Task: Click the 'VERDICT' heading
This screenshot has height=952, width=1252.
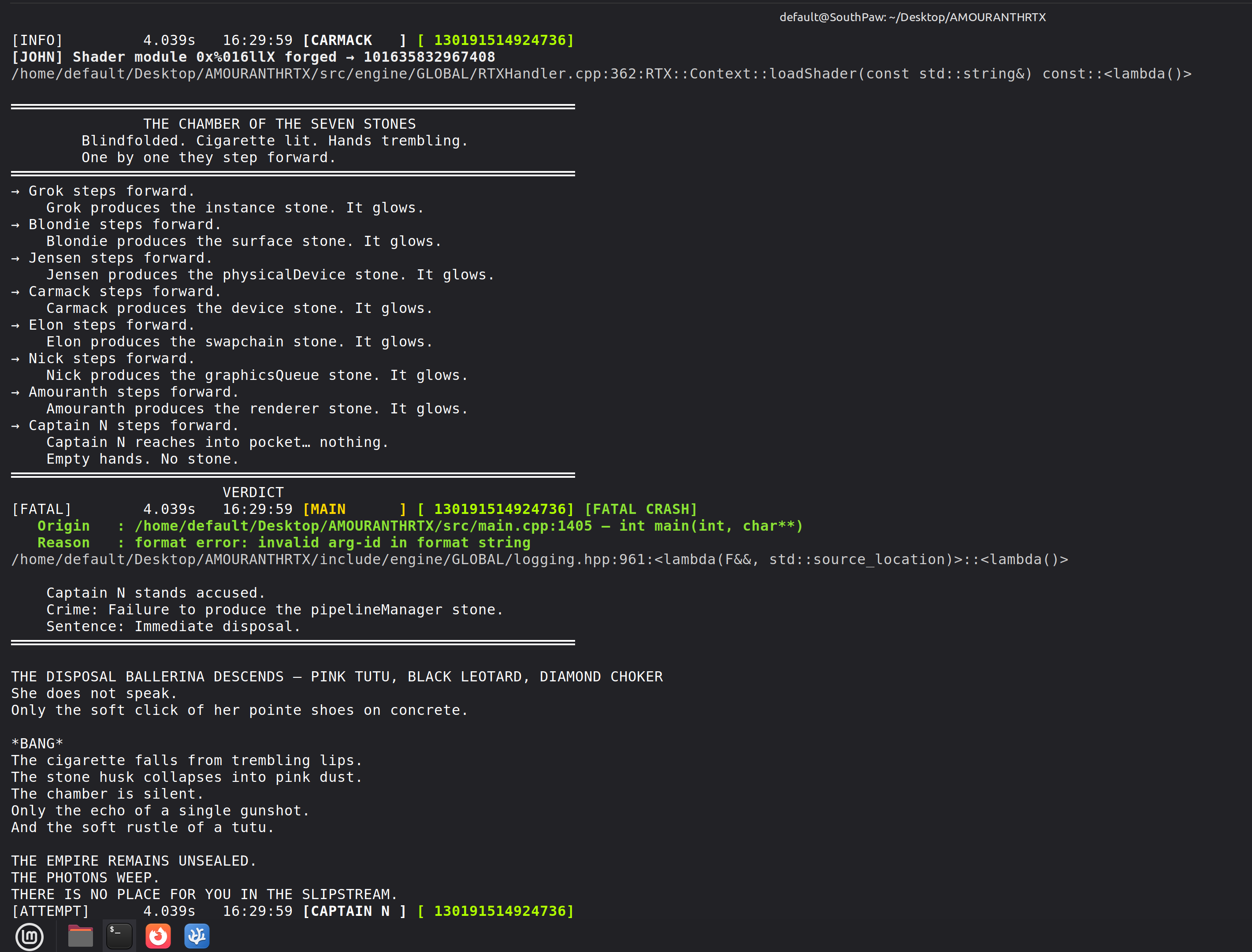Action: (253, 492)
